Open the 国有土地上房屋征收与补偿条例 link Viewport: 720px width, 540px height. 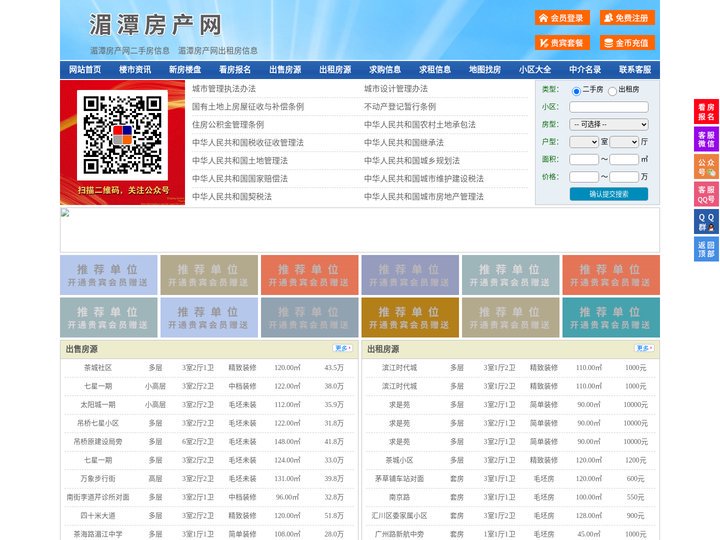[248, 107]
